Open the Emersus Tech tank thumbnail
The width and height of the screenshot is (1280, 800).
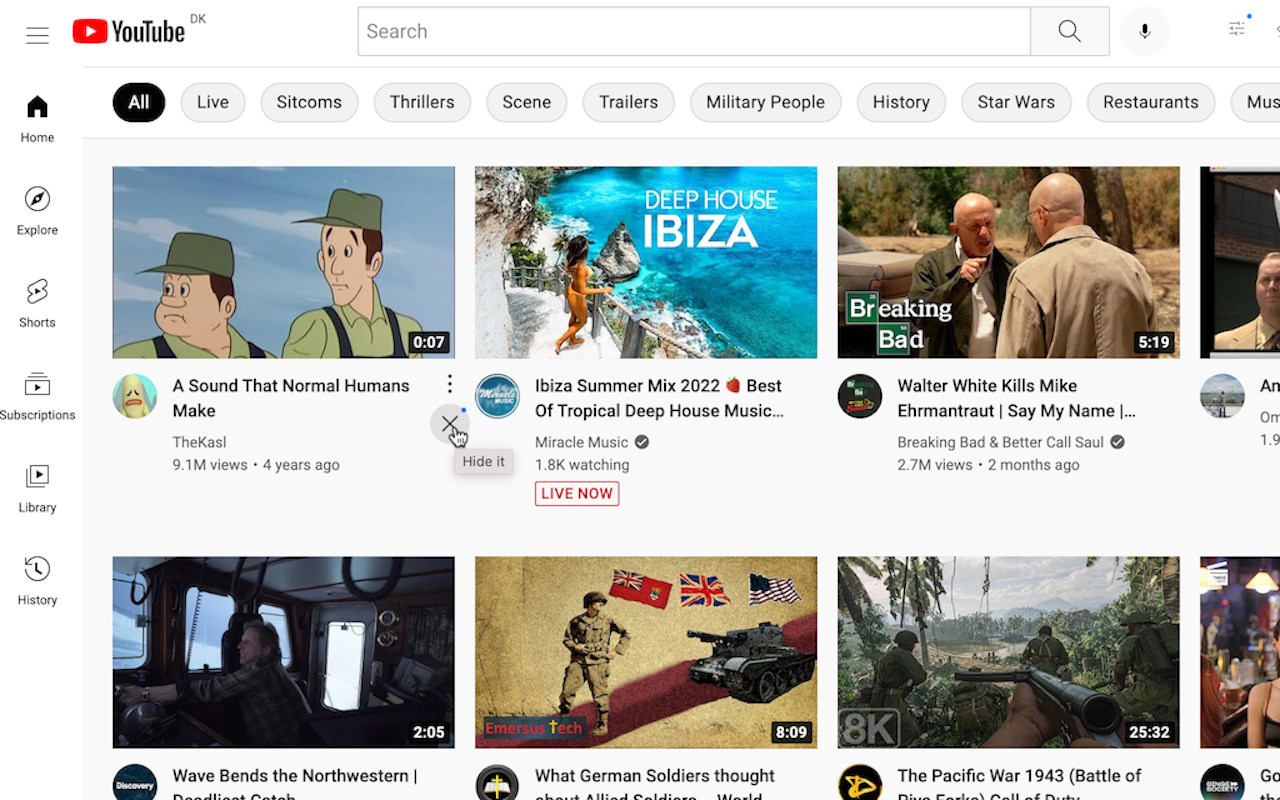[x=646, y=652]
